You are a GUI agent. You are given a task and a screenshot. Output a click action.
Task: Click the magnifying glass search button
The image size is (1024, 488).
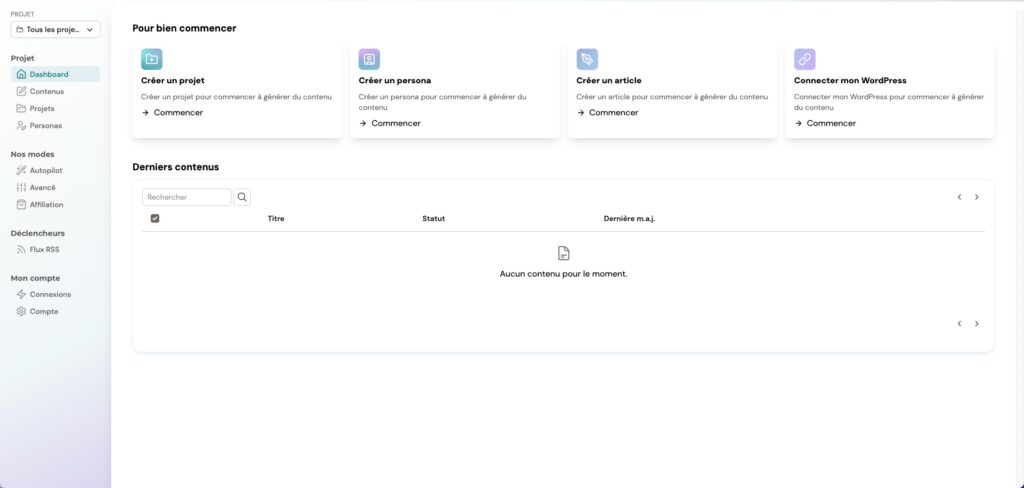pyautogui.click(x=242, y=197)
